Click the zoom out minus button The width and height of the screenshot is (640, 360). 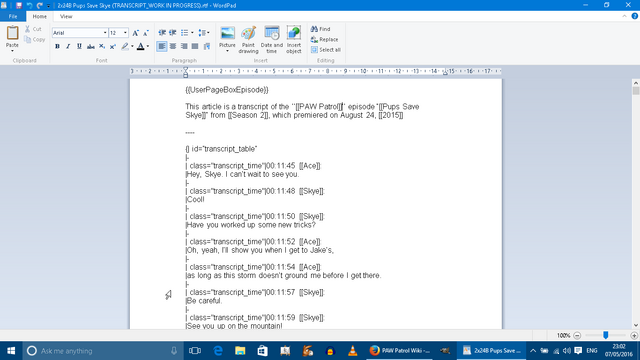[x=577, y=335]
